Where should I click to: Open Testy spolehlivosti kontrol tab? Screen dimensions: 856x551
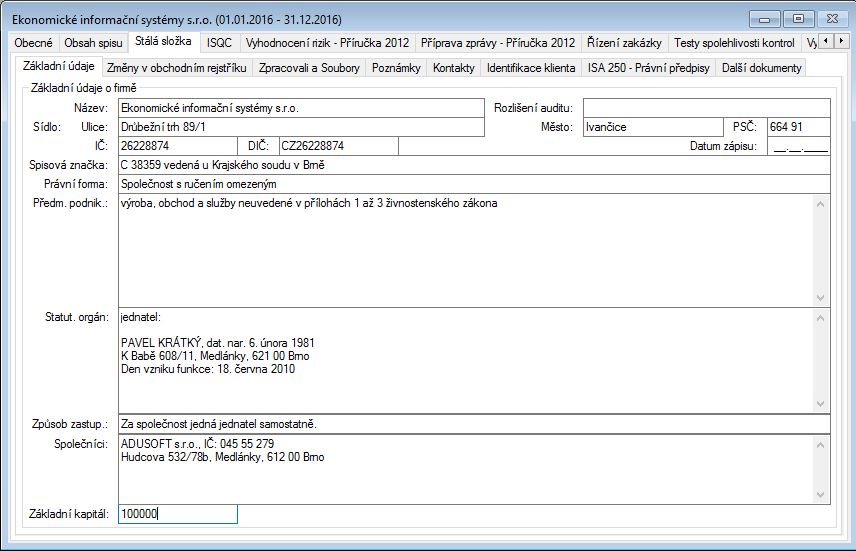(734, 43)
